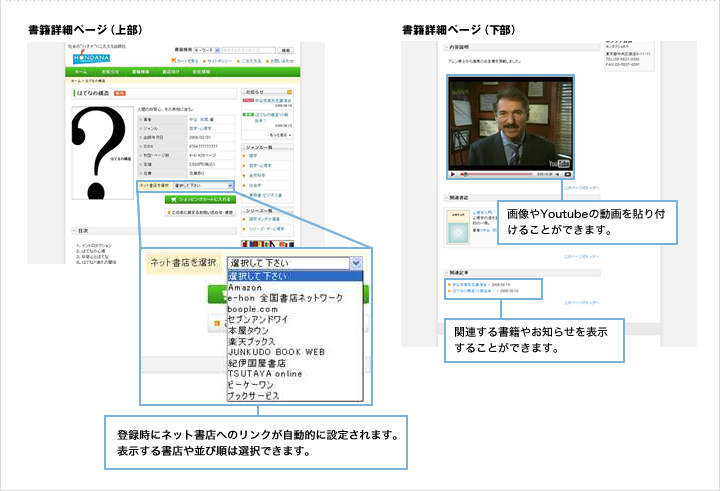Image resolution: width=720 pixels, height=491 pixels.
Task: Click the bookshelf banner image in sidebar
Action: pyautogui.click(x=268, y=244)
